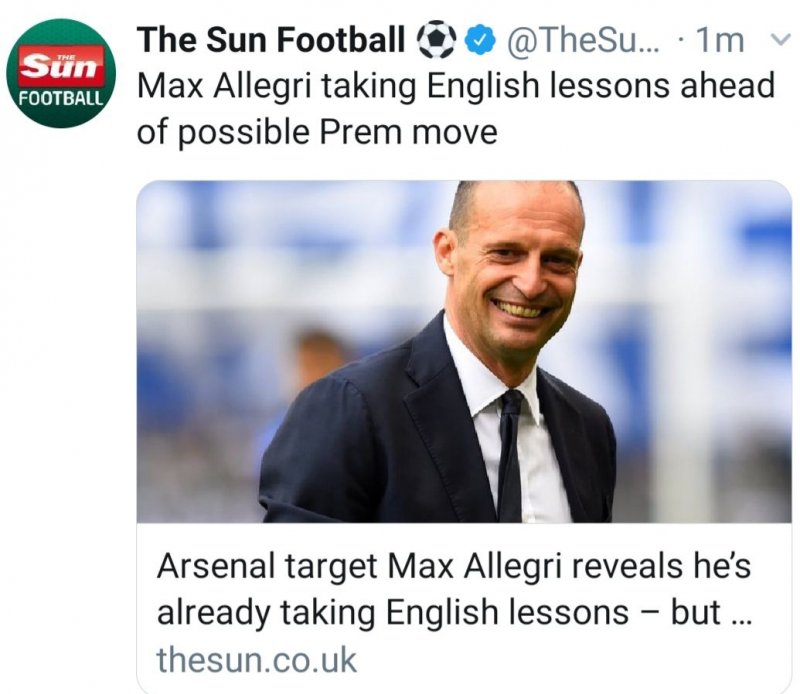Screen dimensions: 800x694
Task: Open the article preview photo
Action: coord(464,352)
